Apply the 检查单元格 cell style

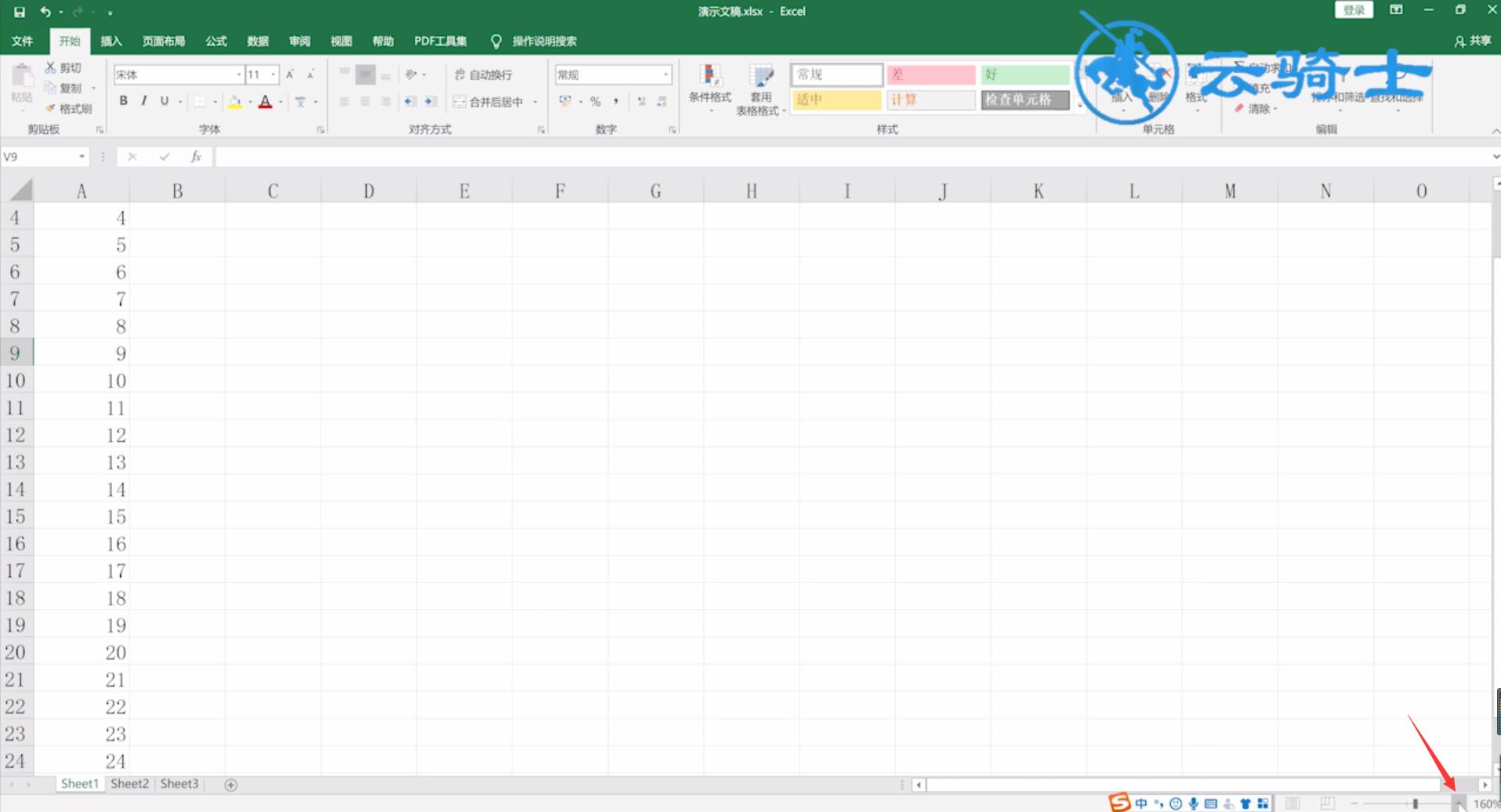point(1025,100)
